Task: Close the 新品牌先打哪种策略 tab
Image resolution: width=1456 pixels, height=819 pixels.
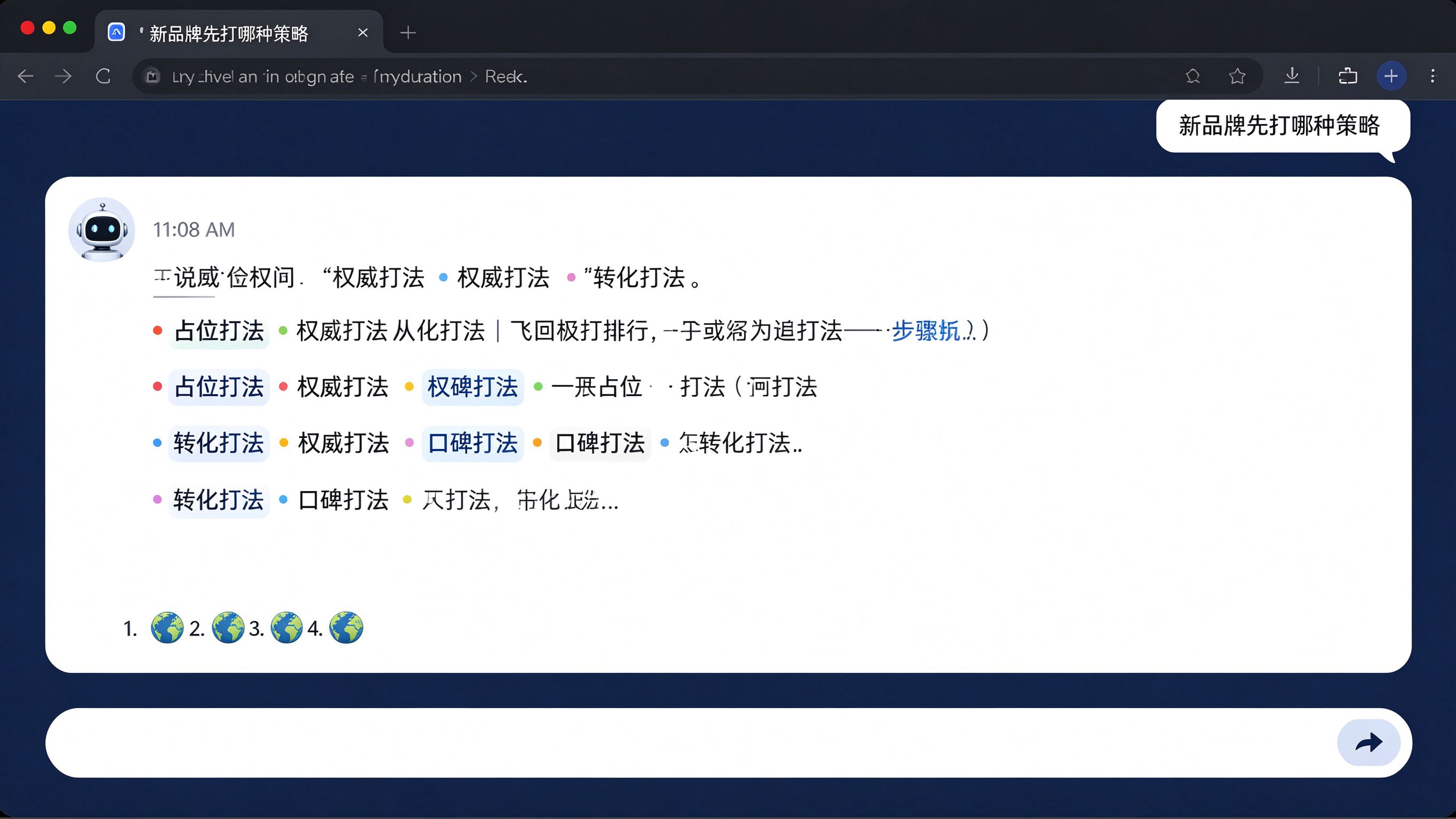Action: 363,34
